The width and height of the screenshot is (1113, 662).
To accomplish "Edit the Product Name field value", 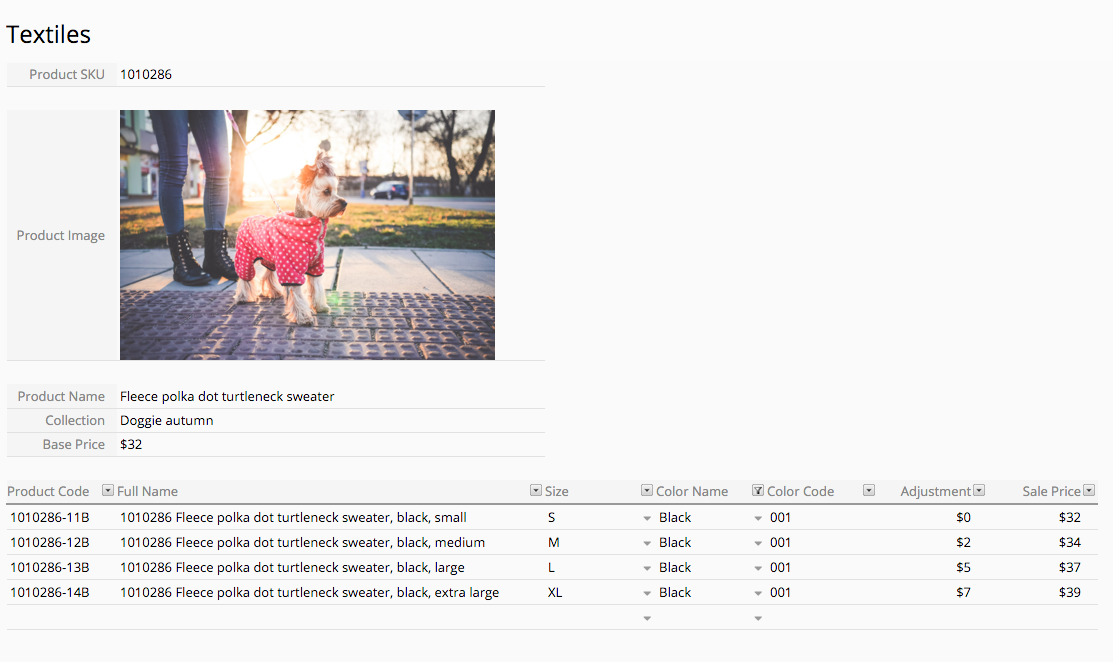I will click(x=331, y=397).
